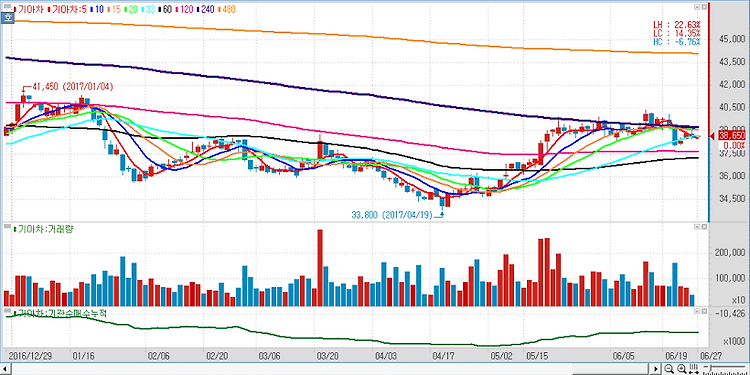Click the 03/20 date label
The height and width of the screenshot is (375, 750).
(x=327, y=356)
